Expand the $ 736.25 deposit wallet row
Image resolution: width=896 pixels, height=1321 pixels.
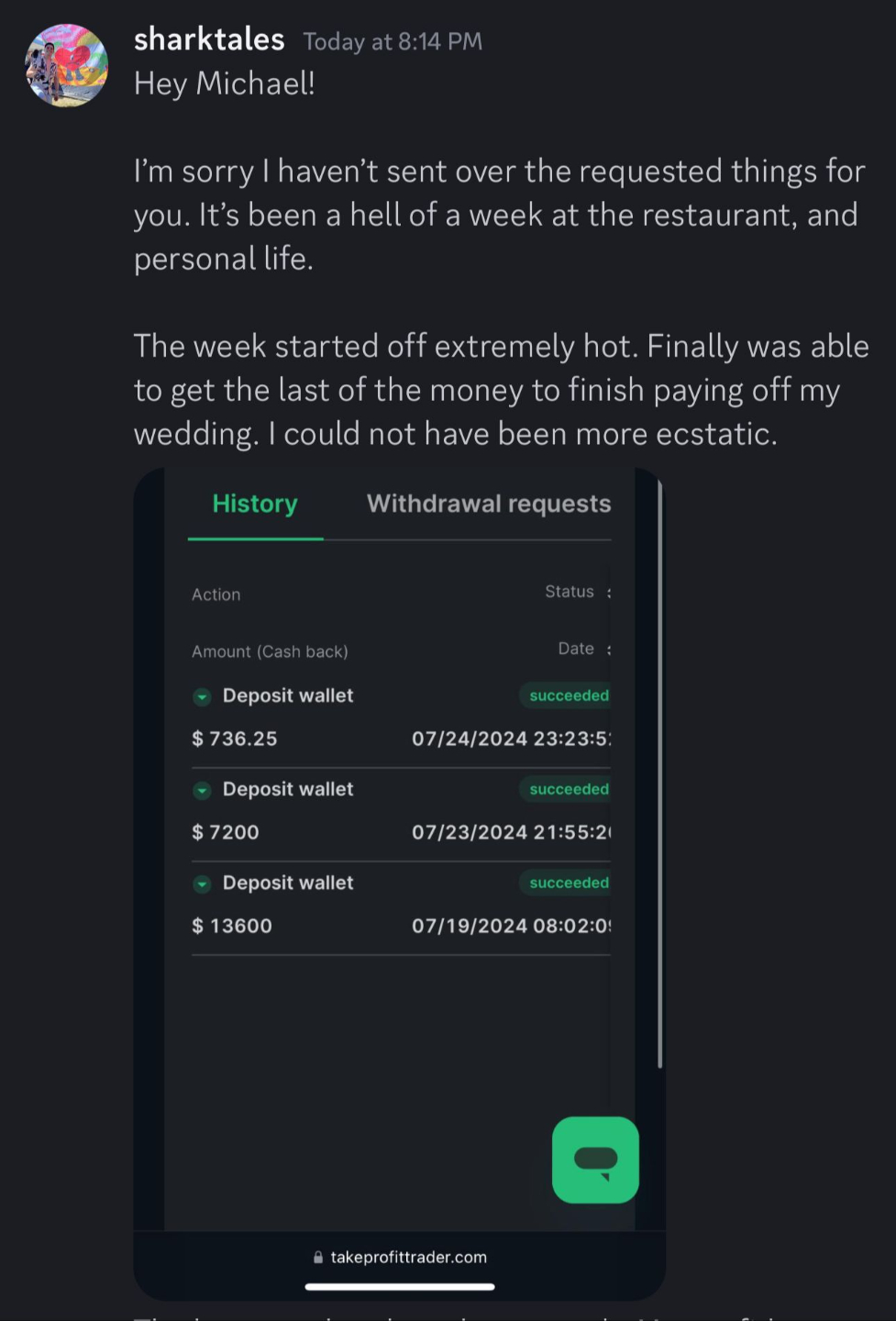point(202,697)
